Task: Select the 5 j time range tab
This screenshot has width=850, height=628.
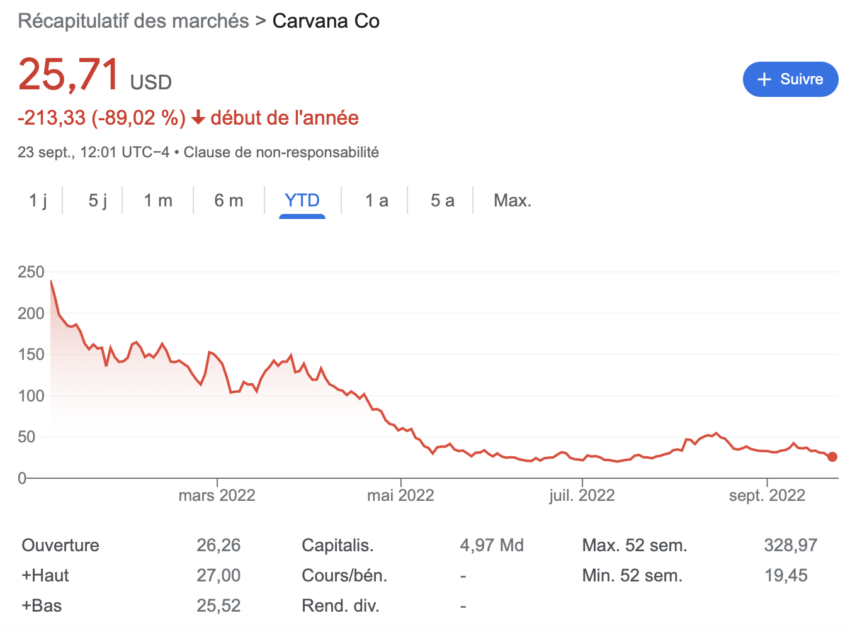Action: click(98, 200)
